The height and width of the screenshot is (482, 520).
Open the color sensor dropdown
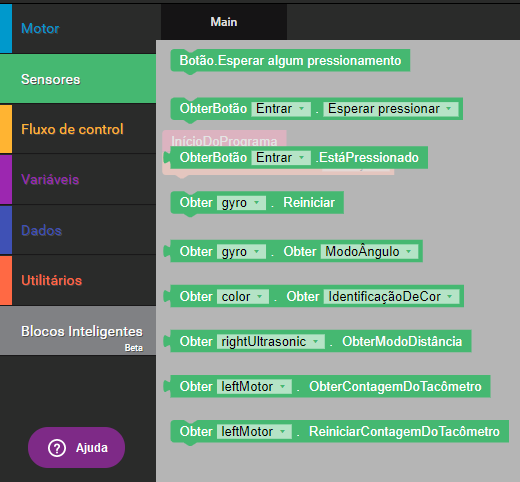243,297
